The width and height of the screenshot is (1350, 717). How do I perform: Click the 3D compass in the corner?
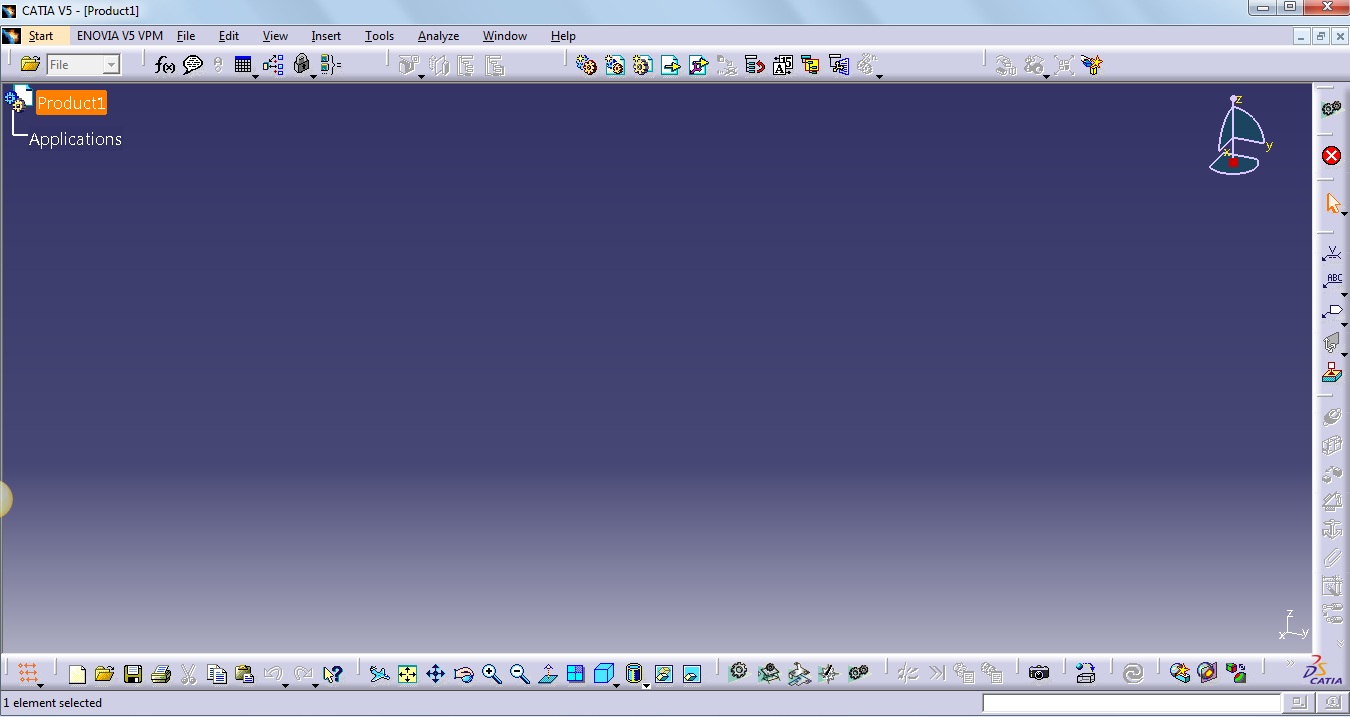coord(1238,135)
